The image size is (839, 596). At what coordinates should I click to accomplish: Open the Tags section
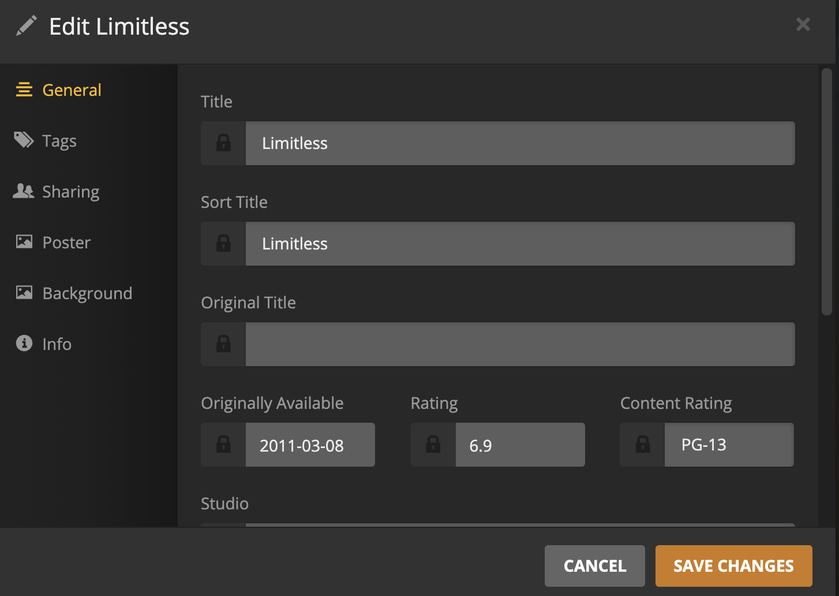click(59, 141)
